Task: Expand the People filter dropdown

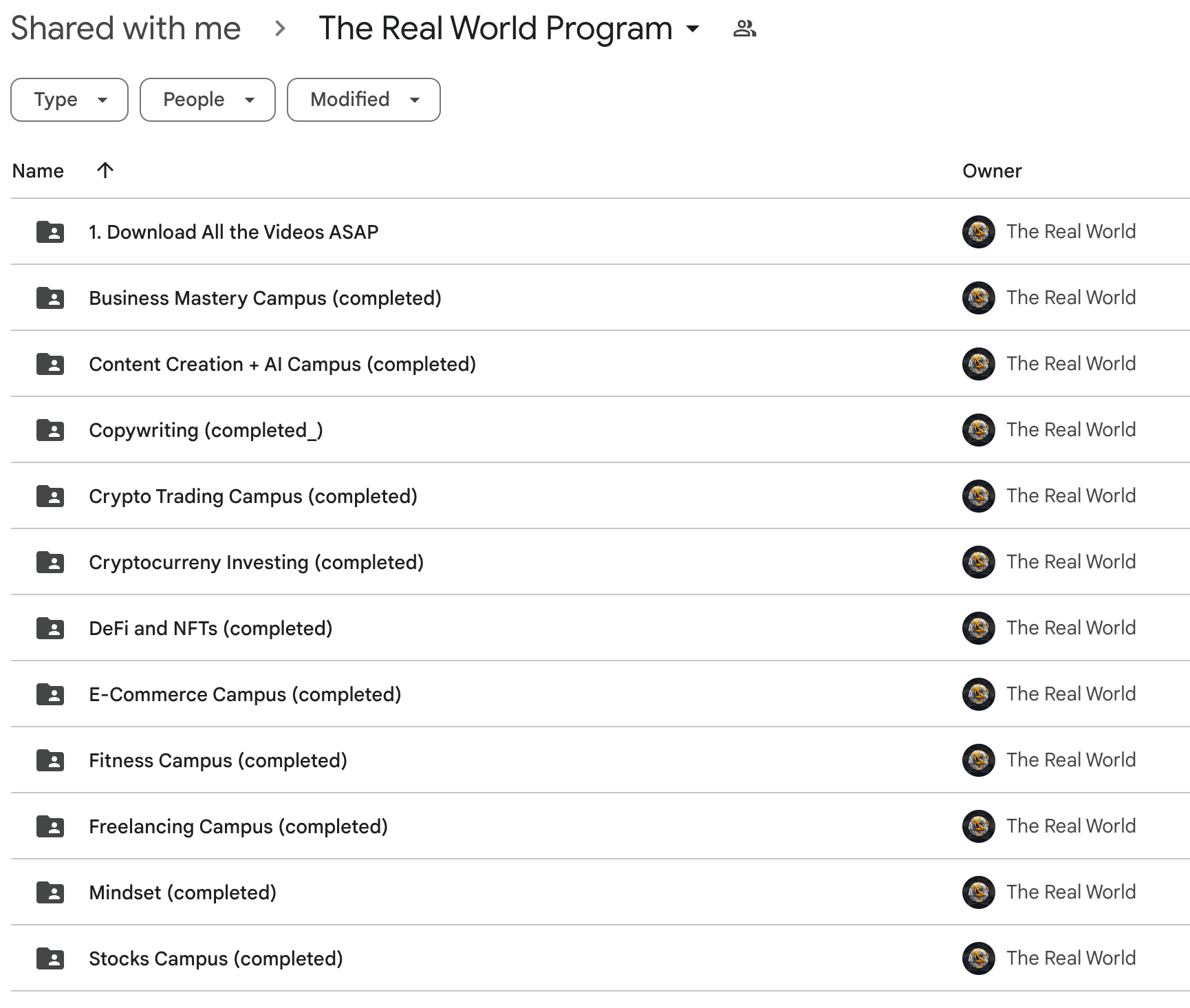Action: (x=208, y=100)
